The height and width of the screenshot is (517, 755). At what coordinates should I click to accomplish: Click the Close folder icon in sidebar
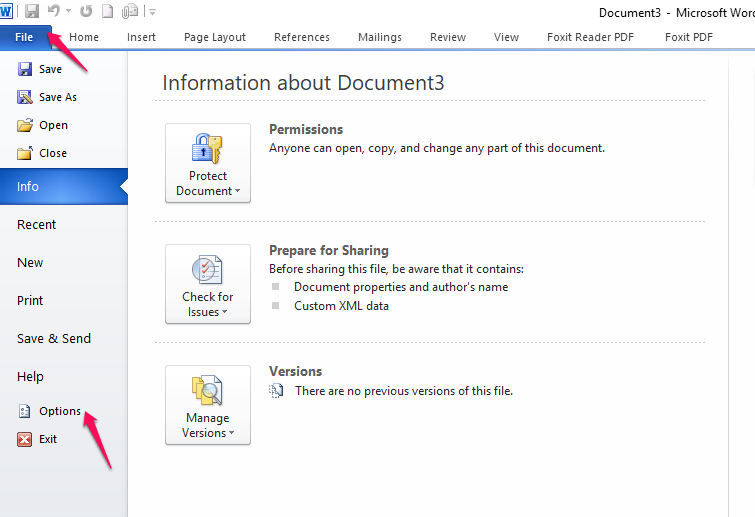pos(25,153)
